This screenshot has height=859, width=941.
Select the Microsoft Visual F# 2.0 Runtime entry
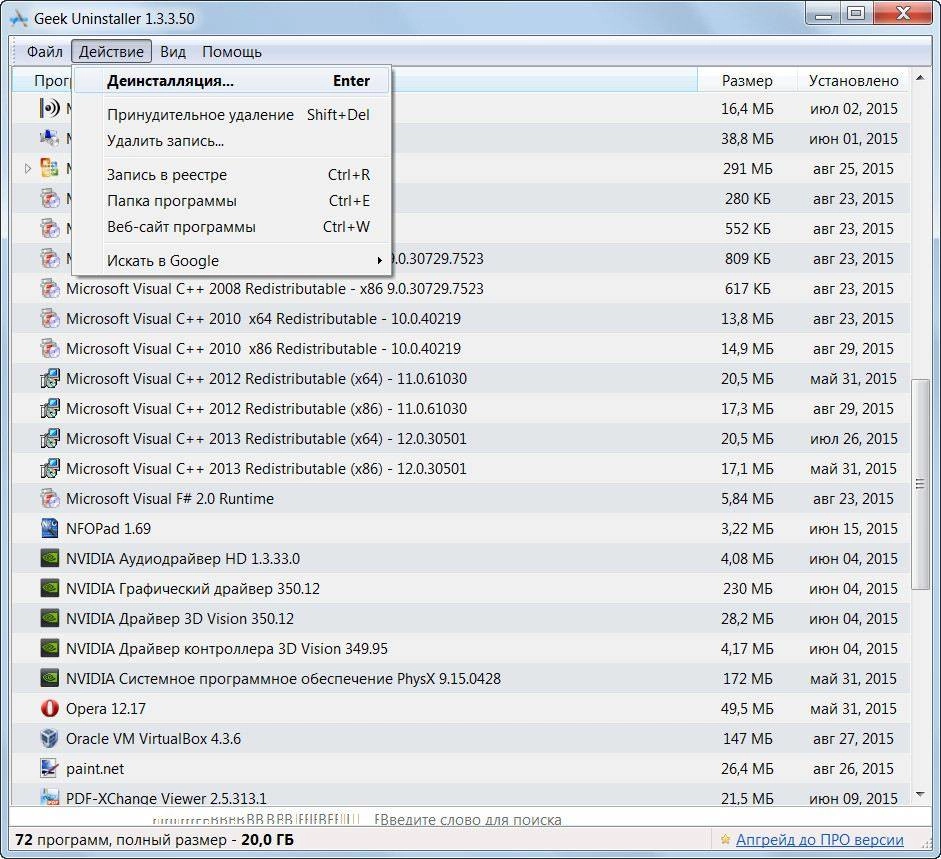point(461,499)
